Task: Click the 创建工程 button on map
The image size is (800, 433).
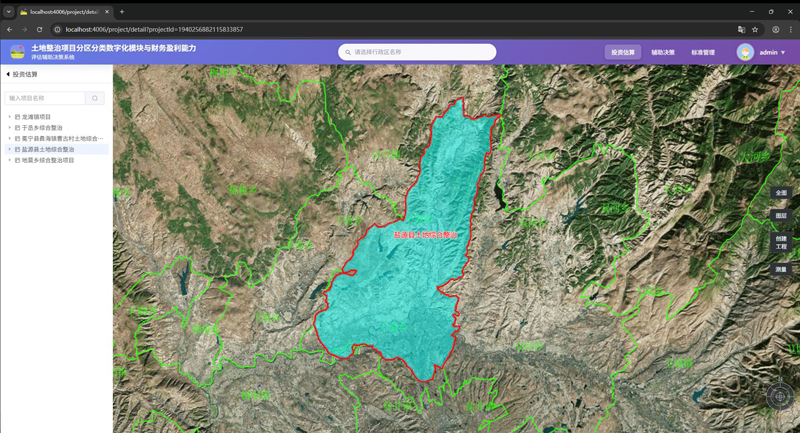Action: [x=781, y=243]
